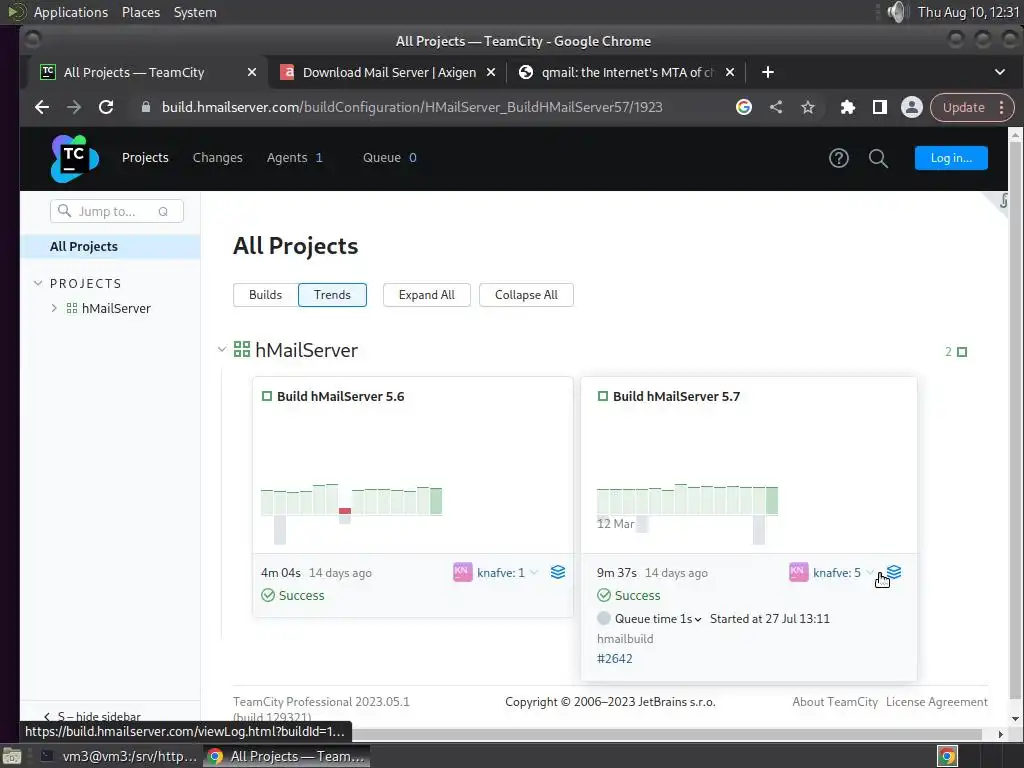Open the Projects nav item
The height and width of the screenshot is (768, 1024).
click(x=145, y=157)
